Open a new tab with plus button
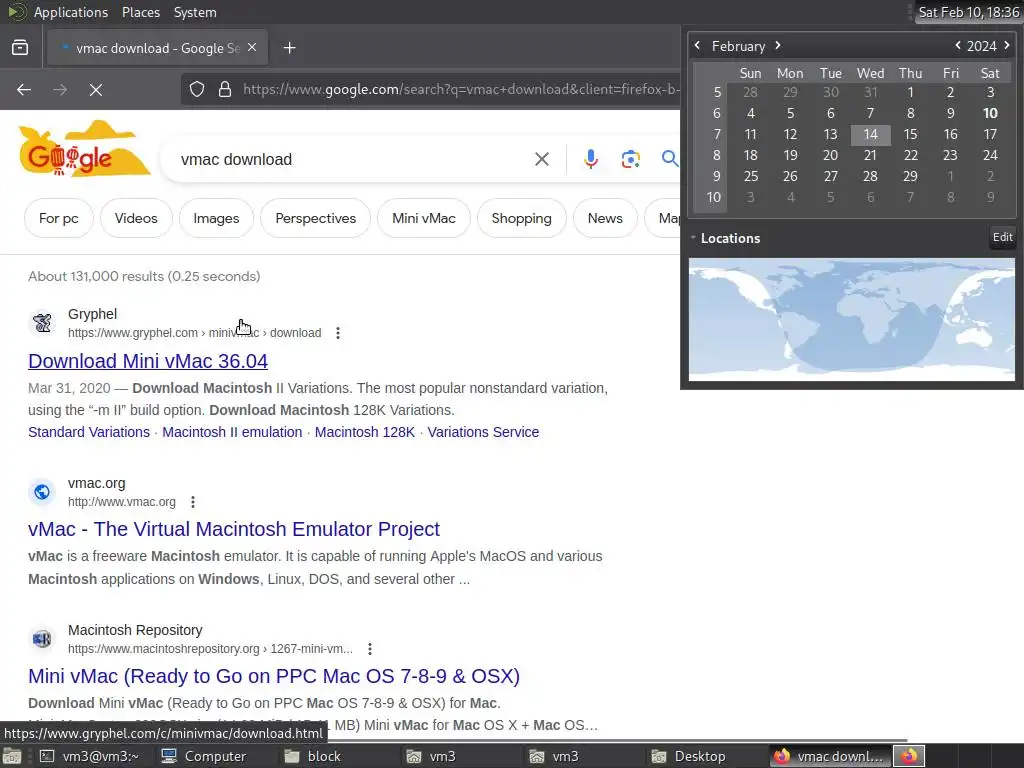The image size is (1024, 768). [x=289, y=48]
